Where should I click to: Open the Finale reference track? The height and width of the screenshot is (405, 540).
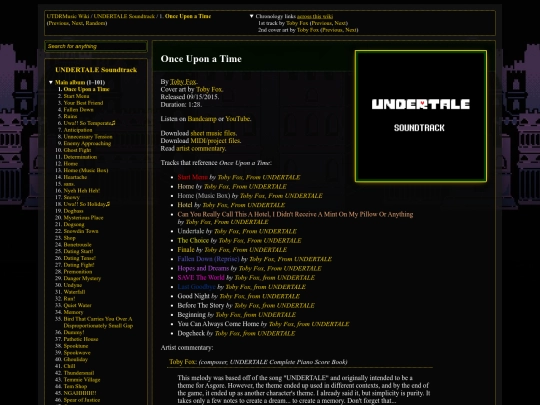pos(186,250)
